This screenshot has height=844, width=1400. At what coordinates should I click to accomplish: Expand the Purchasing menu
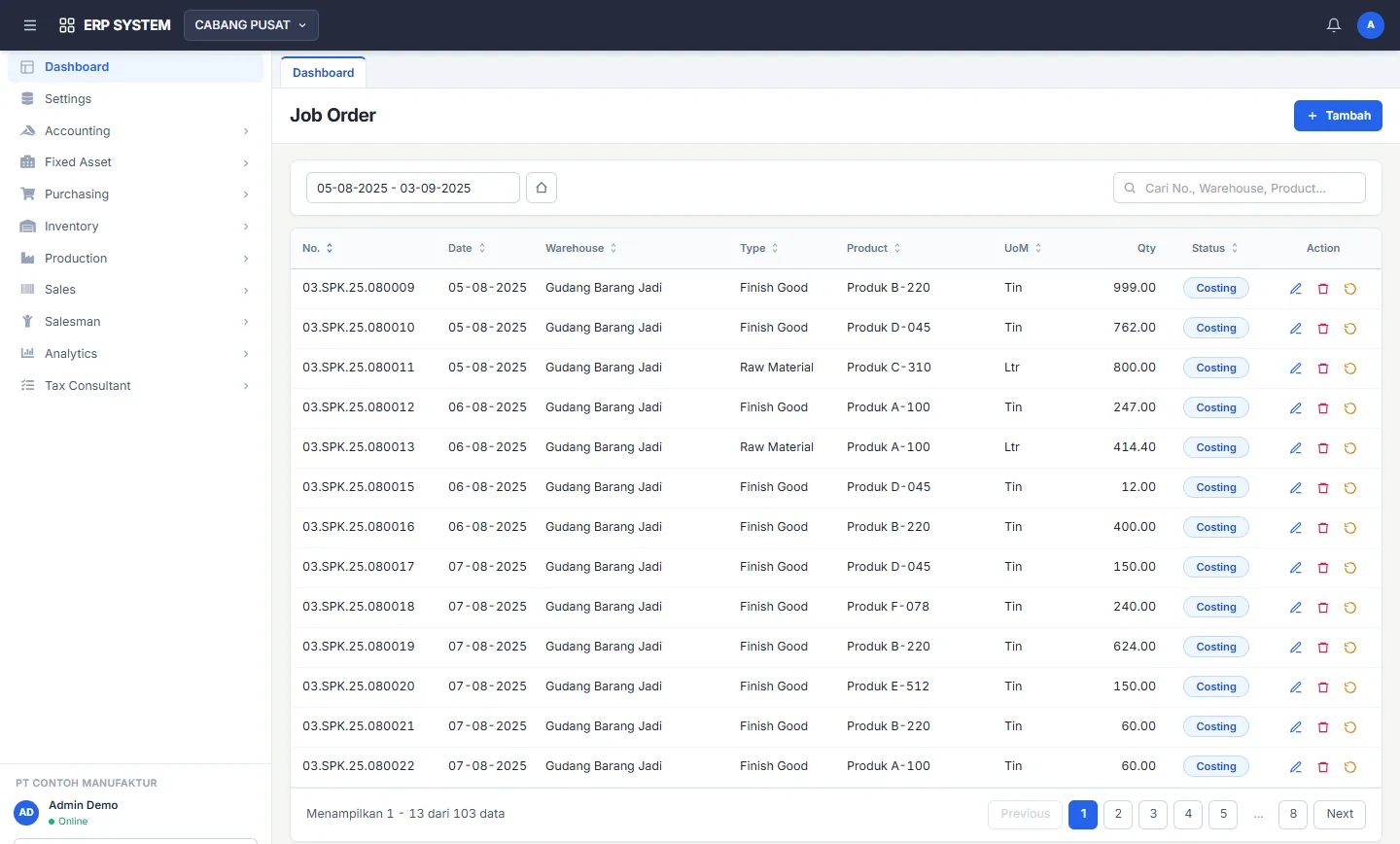pos(136,194)
